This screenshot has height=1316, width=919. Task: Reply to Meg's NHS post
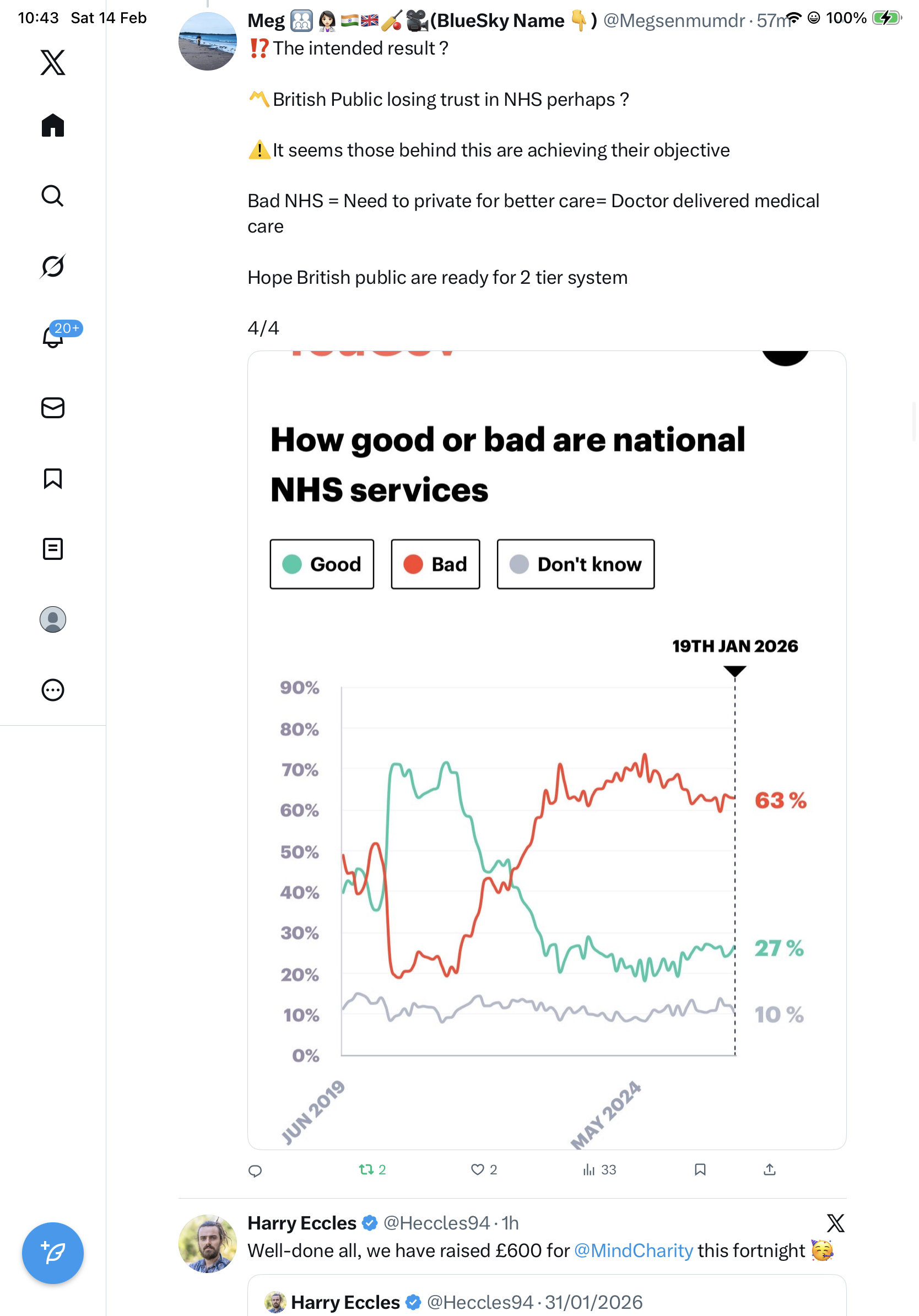[x=255, y=1171]
